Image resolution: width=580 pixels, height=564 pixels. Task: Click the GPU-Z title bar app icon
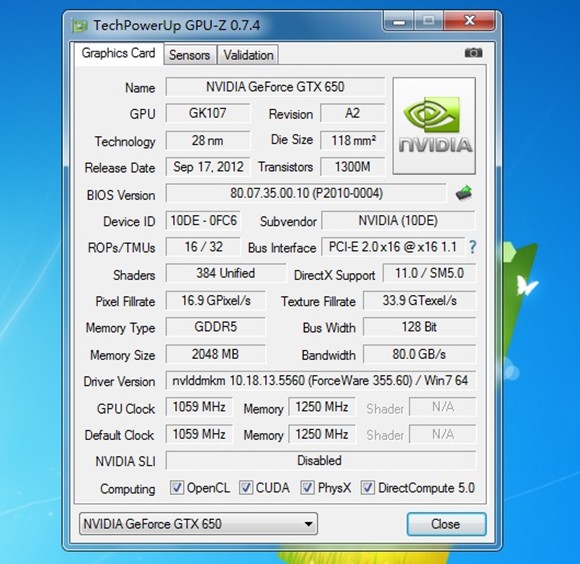79,26
